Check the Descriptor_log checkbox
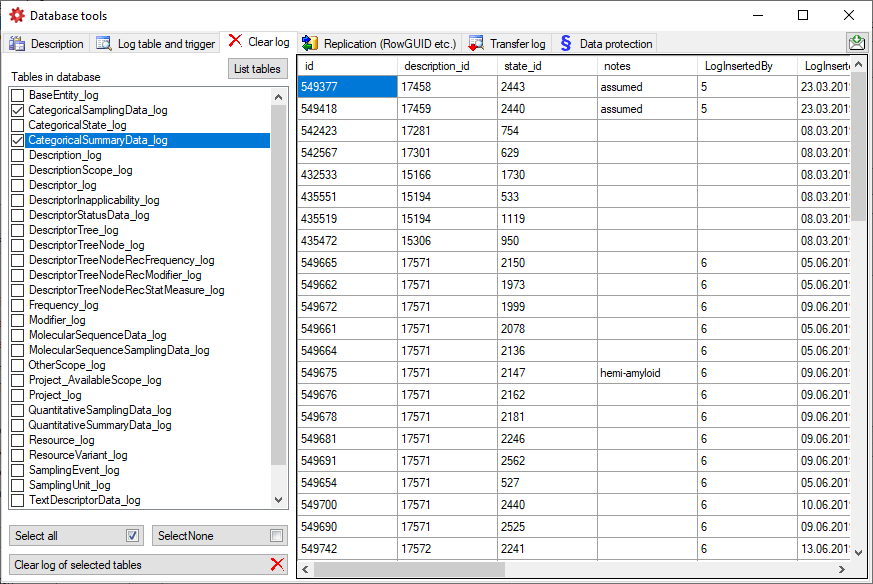This screenshot has height=584, width=873. pyautogui.click(x=18, y=185)
